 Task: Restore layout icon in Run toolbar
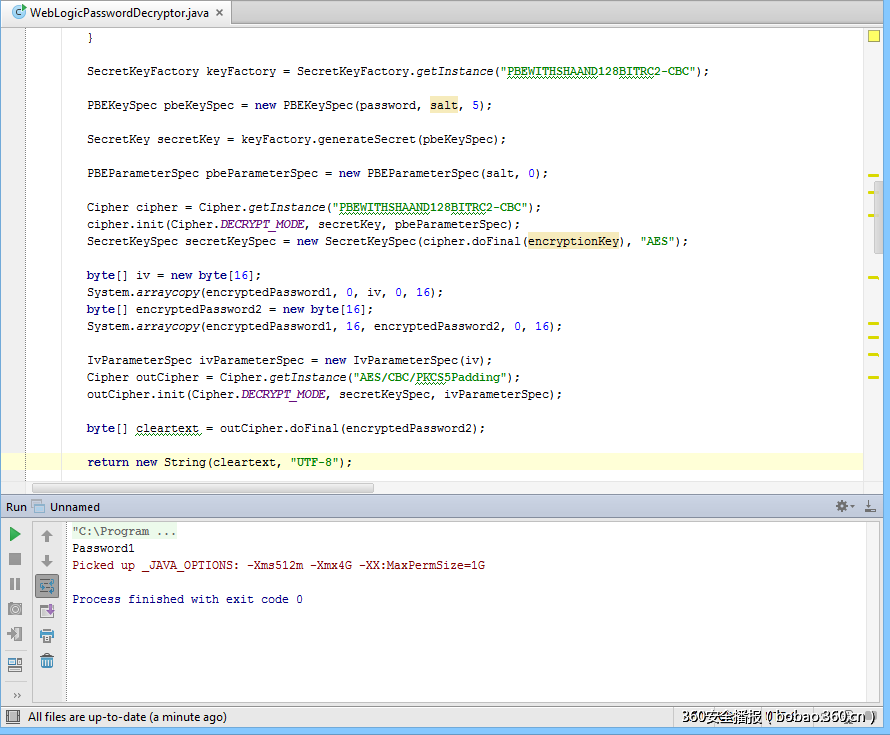15,664
